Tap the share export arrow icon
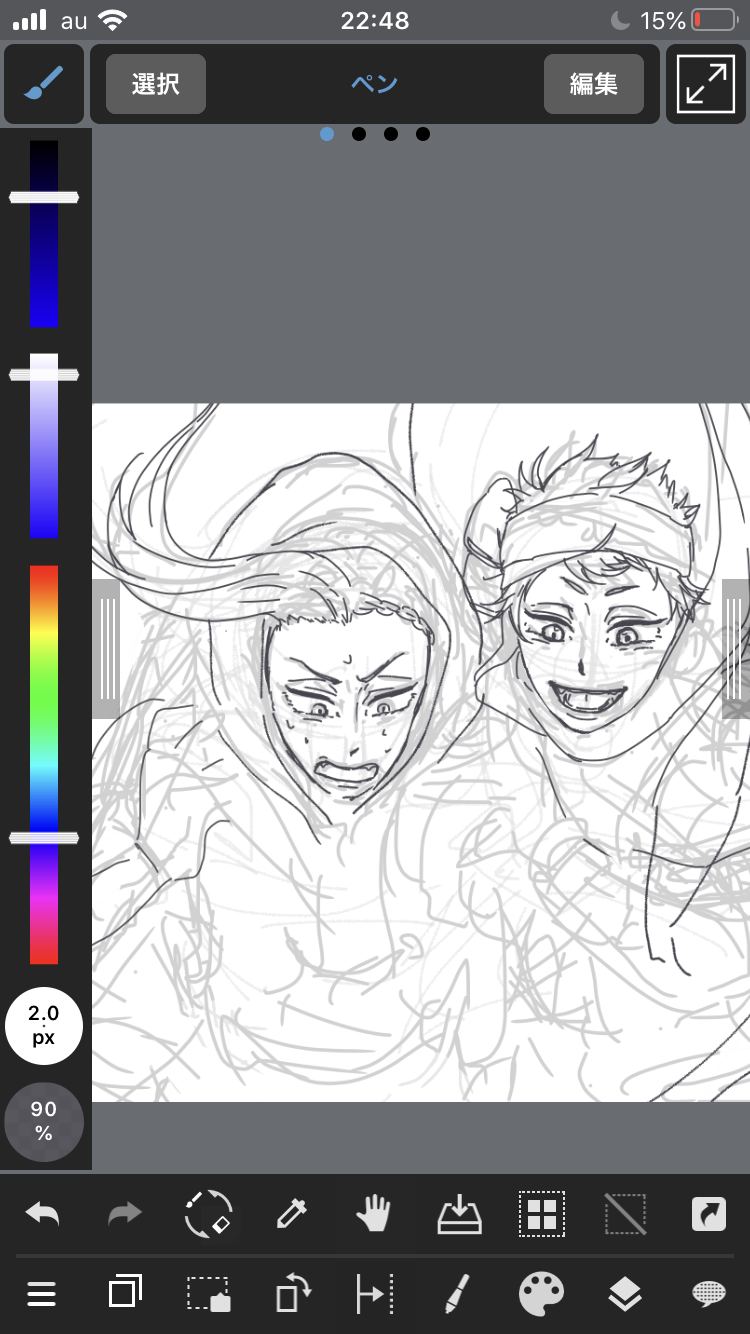750x1334 pixels. pos(709,1215)
